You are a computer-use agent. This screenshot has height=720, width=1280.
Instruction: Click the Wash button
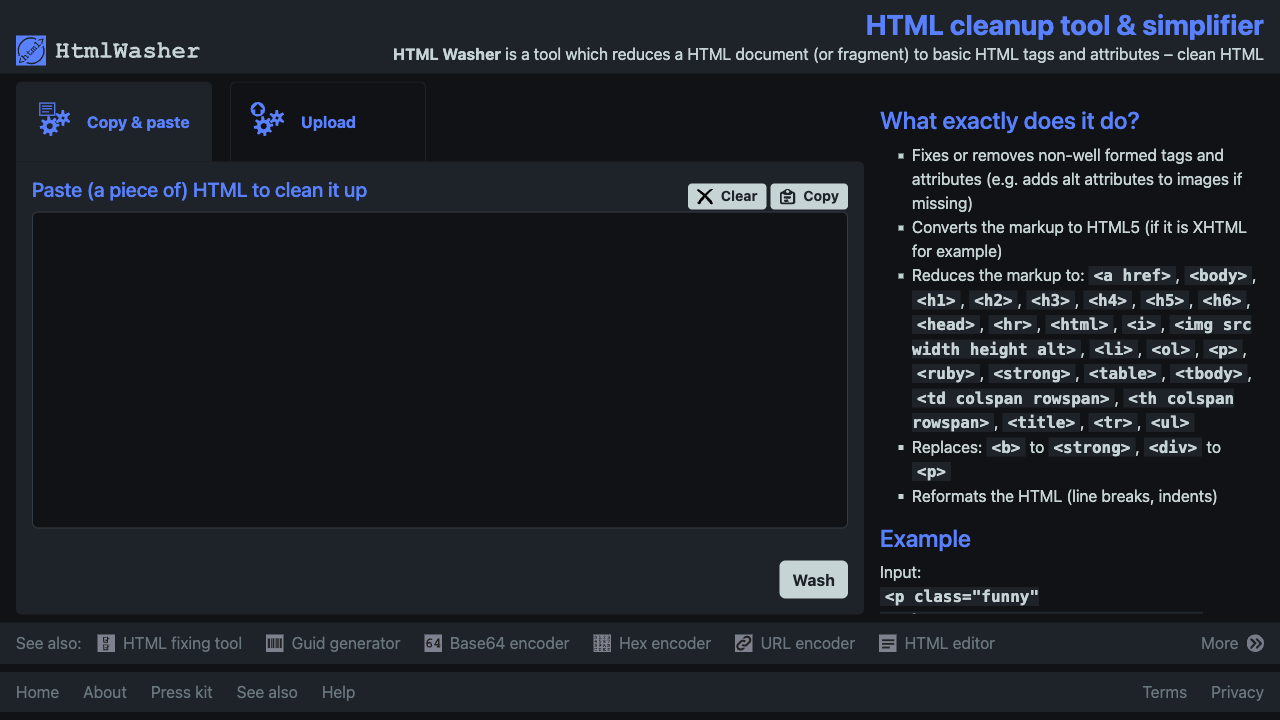click(814, 580)
